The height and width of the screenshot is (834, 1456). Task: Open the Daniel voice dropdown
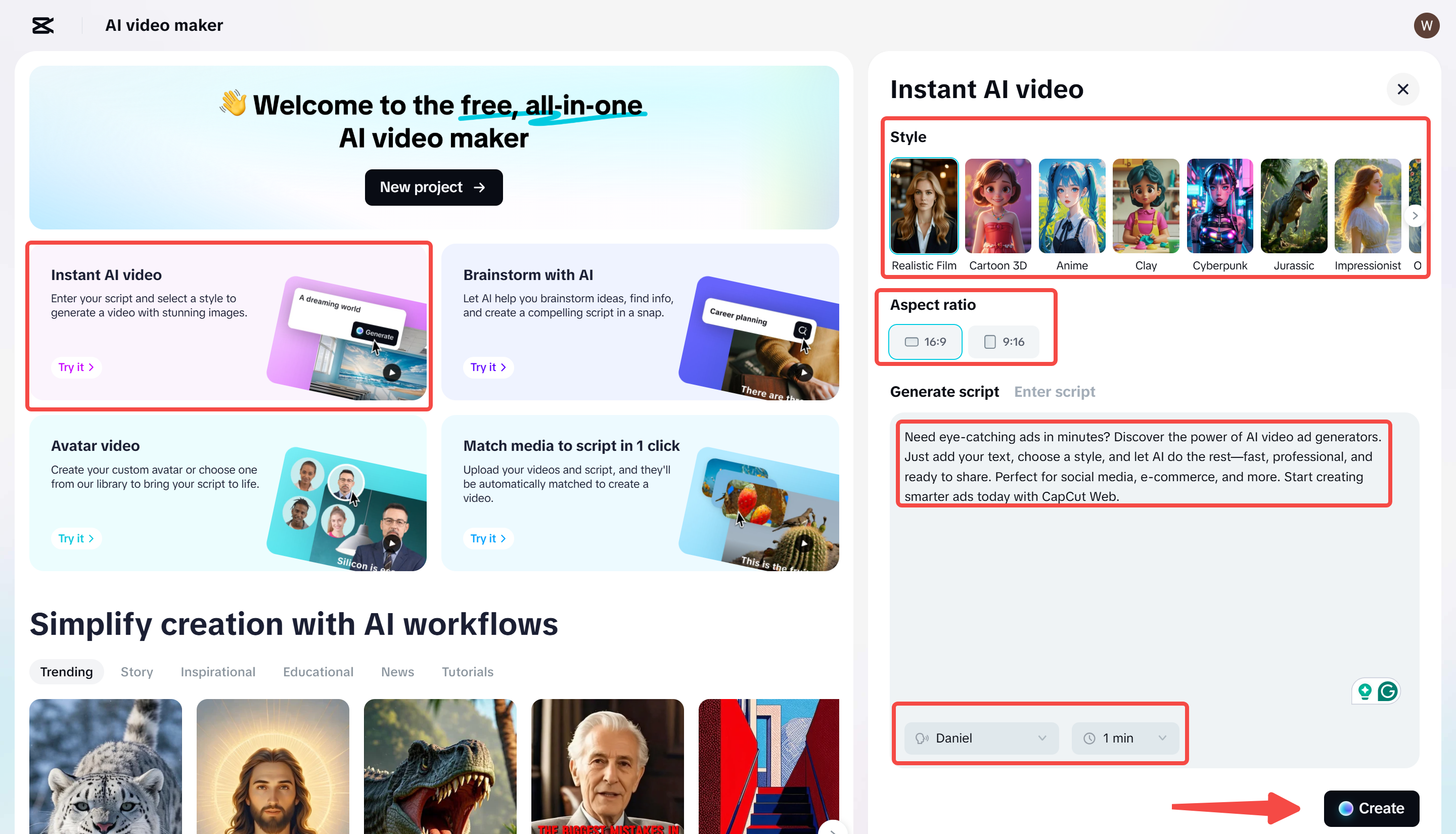tap(981, 738)
